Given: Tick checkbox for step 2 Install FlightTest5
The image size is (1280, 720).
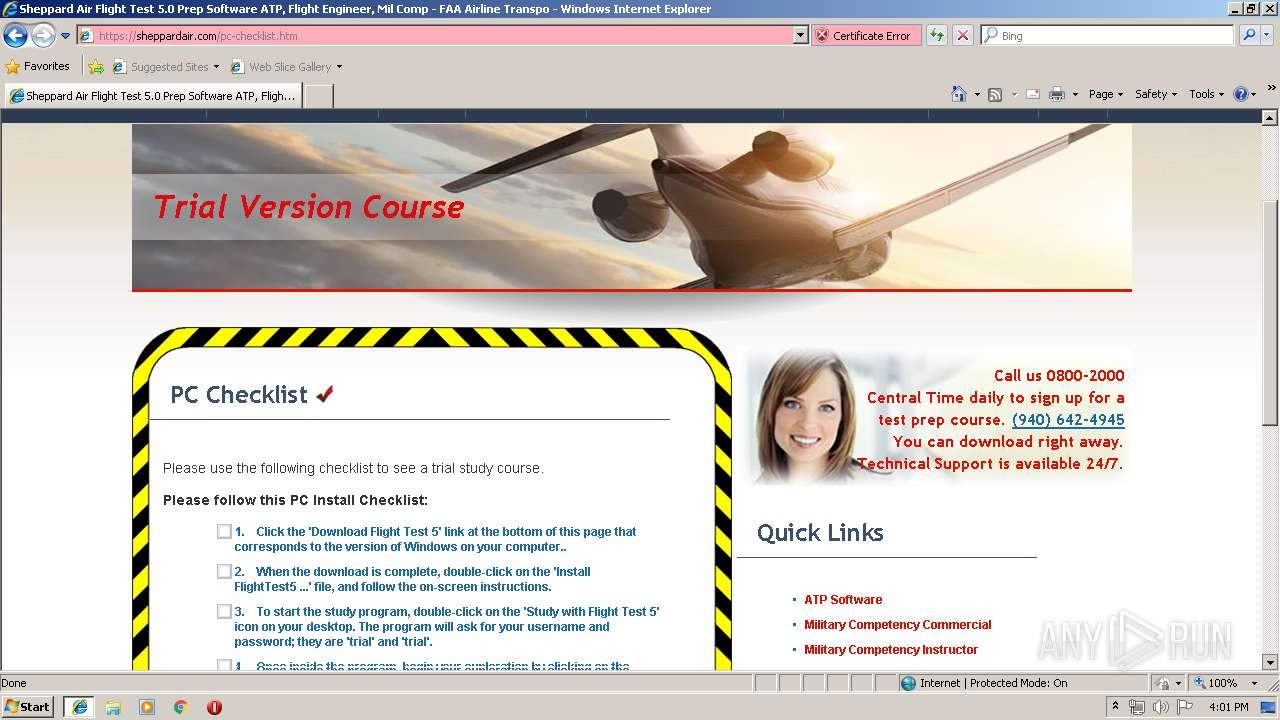Looking at the screenshot, I should (x=224, y=571).
